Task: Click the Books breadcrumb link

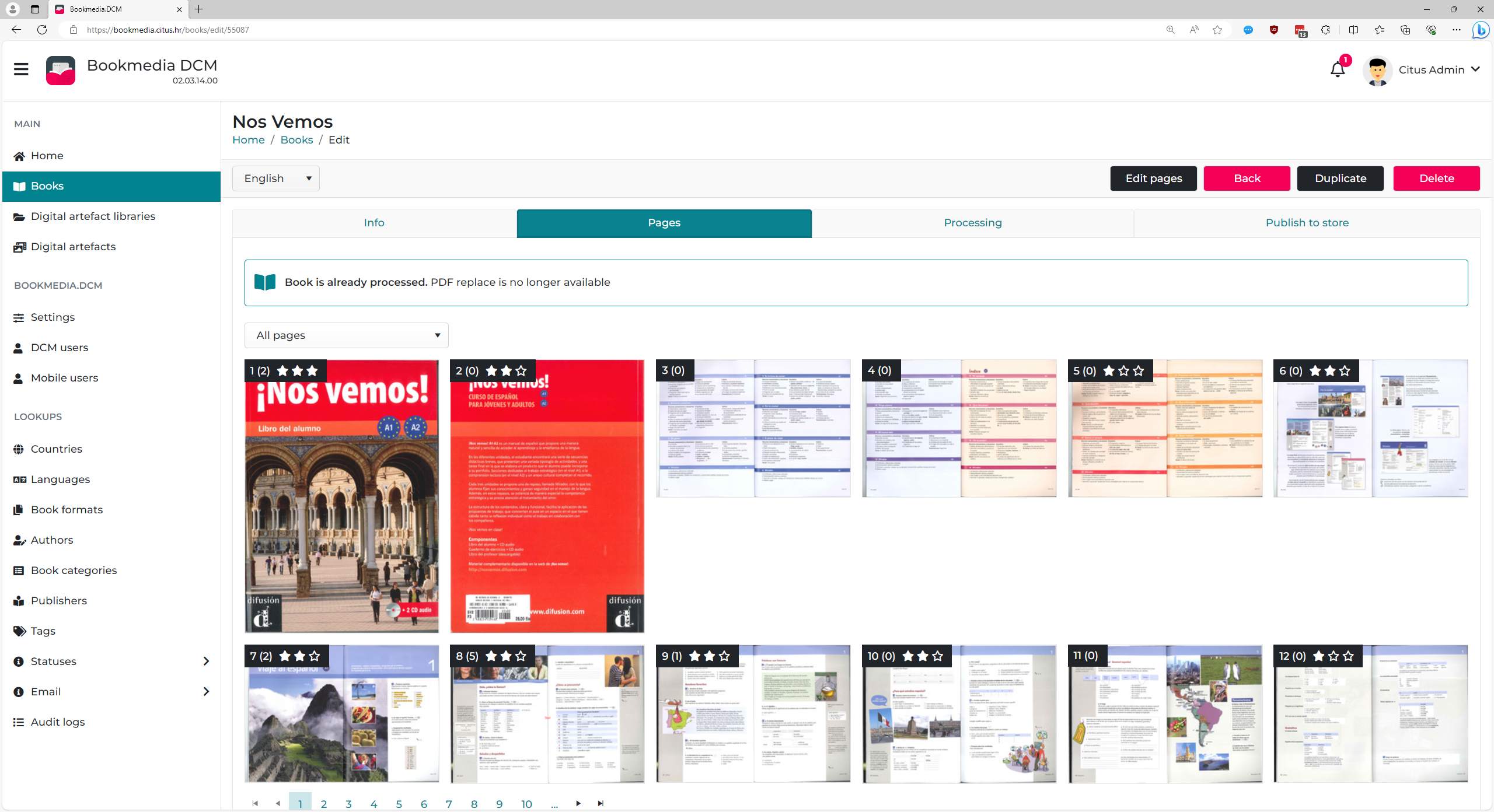Action: (x=296, y=140)
